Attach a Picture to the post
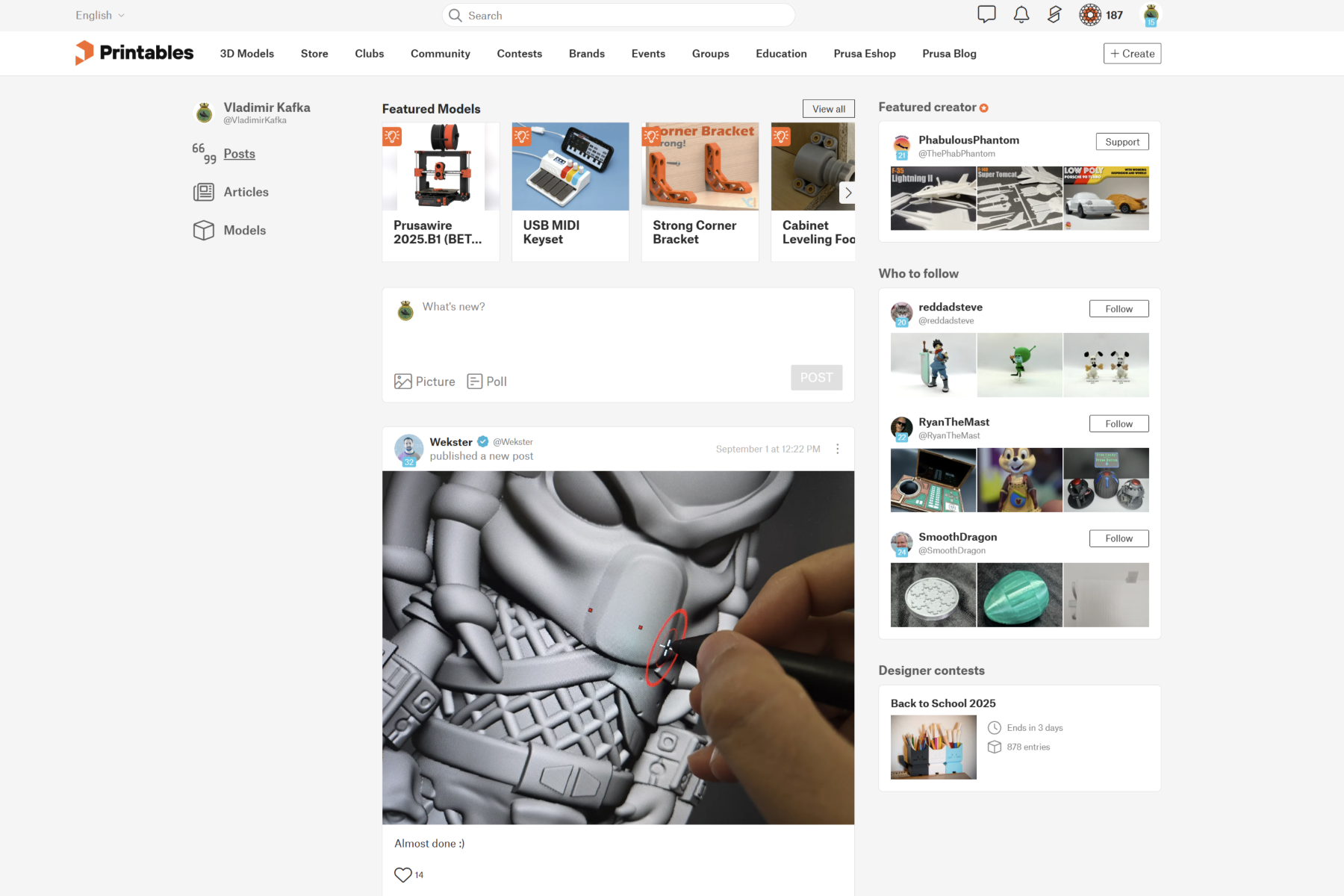This screenshot has width=1344, height=896. 425,382
